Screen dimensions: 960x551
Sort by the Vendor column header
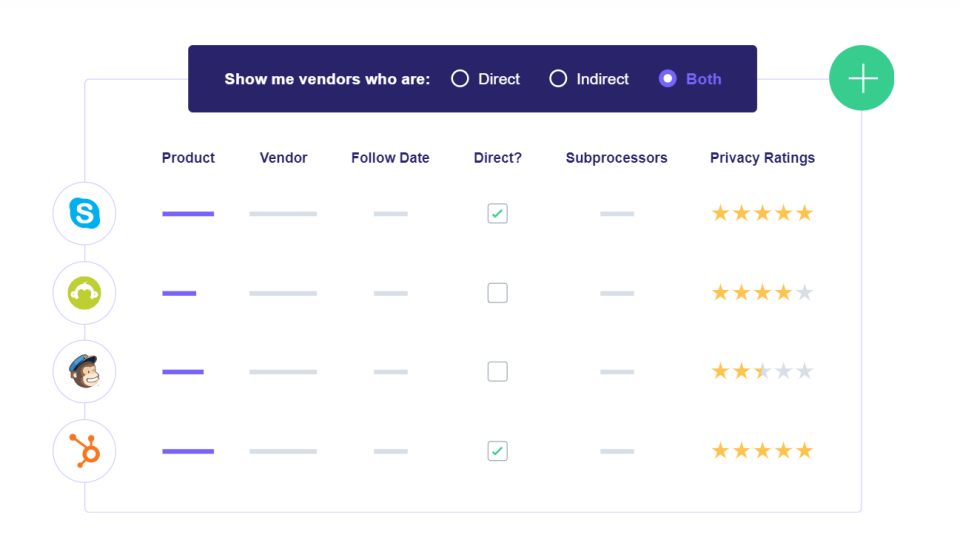tap(283, 158)
